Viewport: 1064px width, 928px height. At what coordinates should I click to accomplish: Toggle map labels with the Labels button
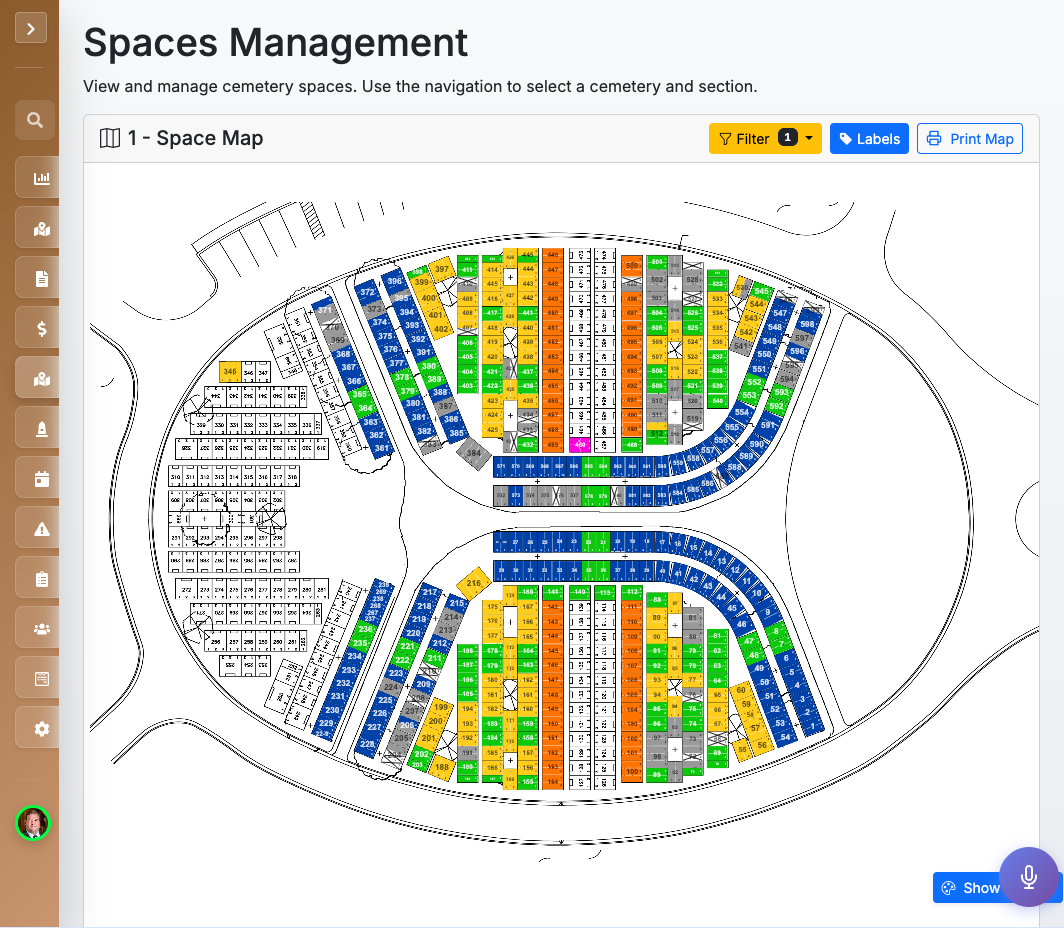(868, 138)
